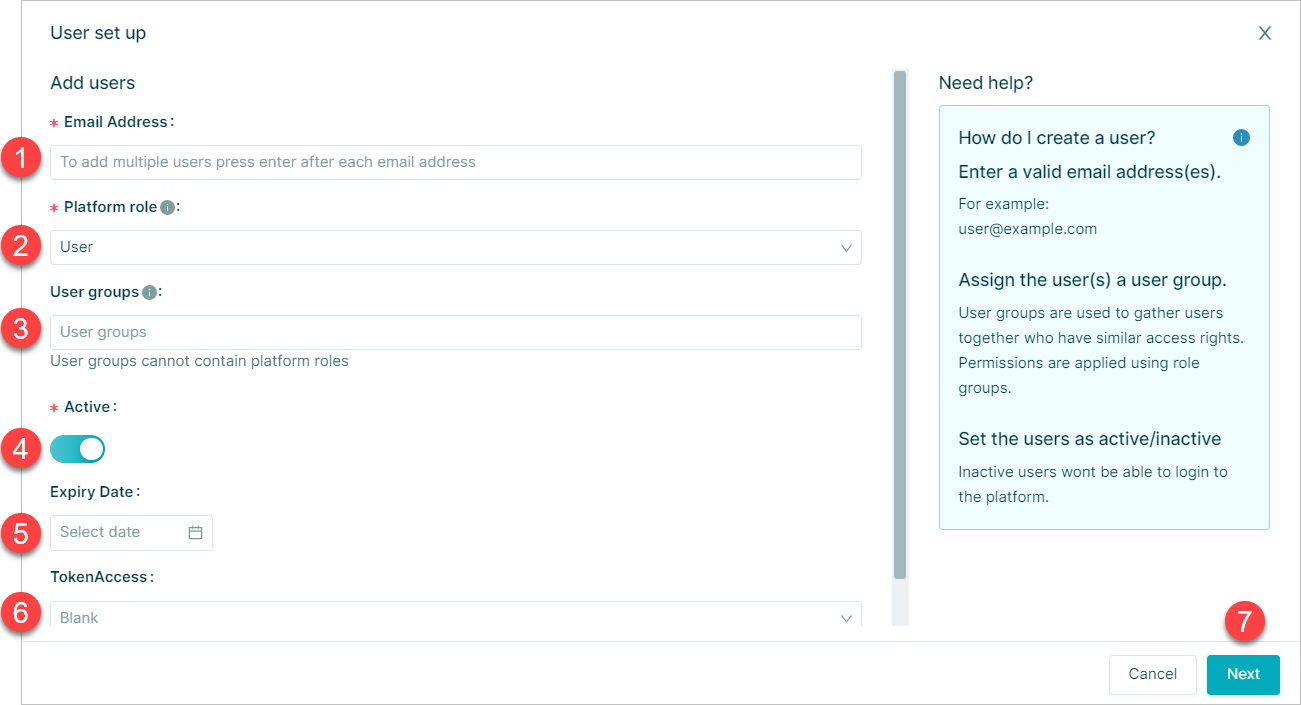Click the 'Expiry Date' label
Image resolution: width=1301 pixels, height=705 pixels.
click(93, 492)
